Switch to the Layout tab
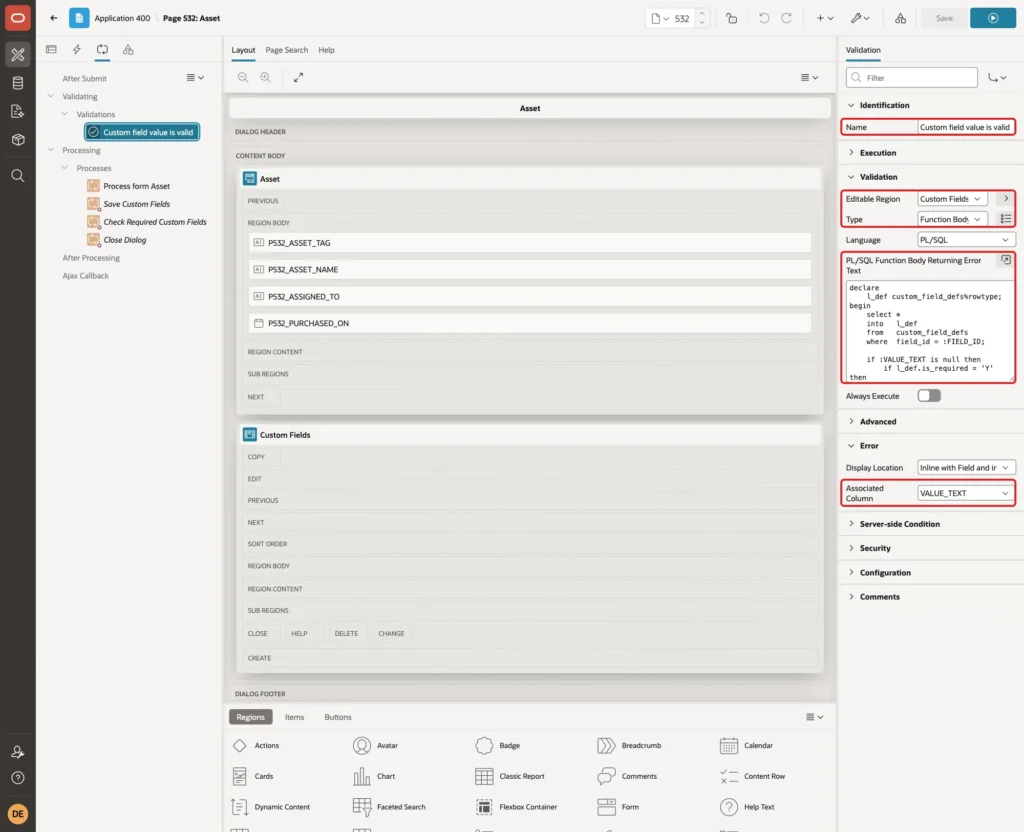 click(x=243, y=50)
